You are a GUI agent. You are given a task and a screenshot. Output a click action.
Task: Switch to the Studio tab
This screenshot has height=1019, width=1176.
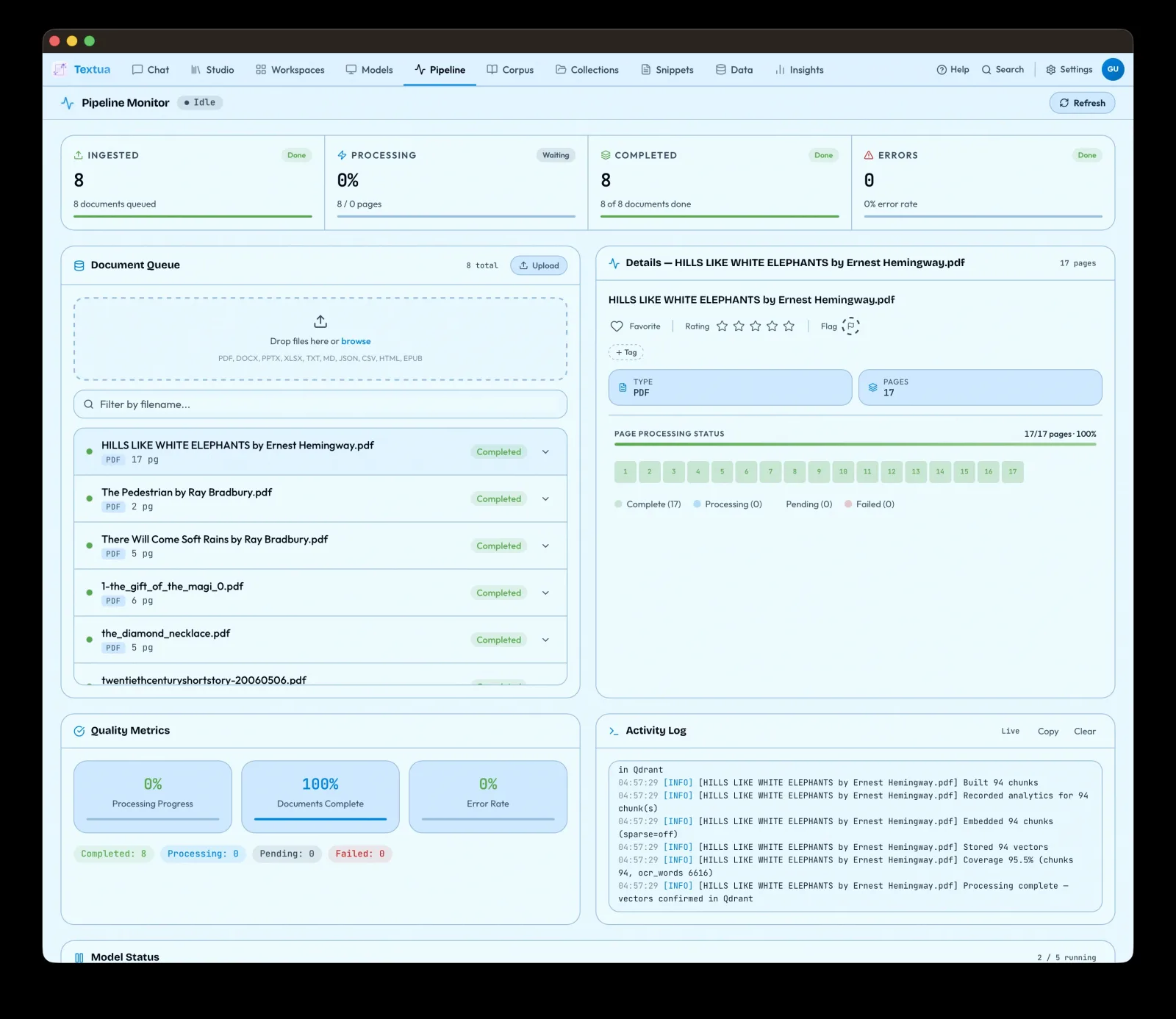coord(212,70)
